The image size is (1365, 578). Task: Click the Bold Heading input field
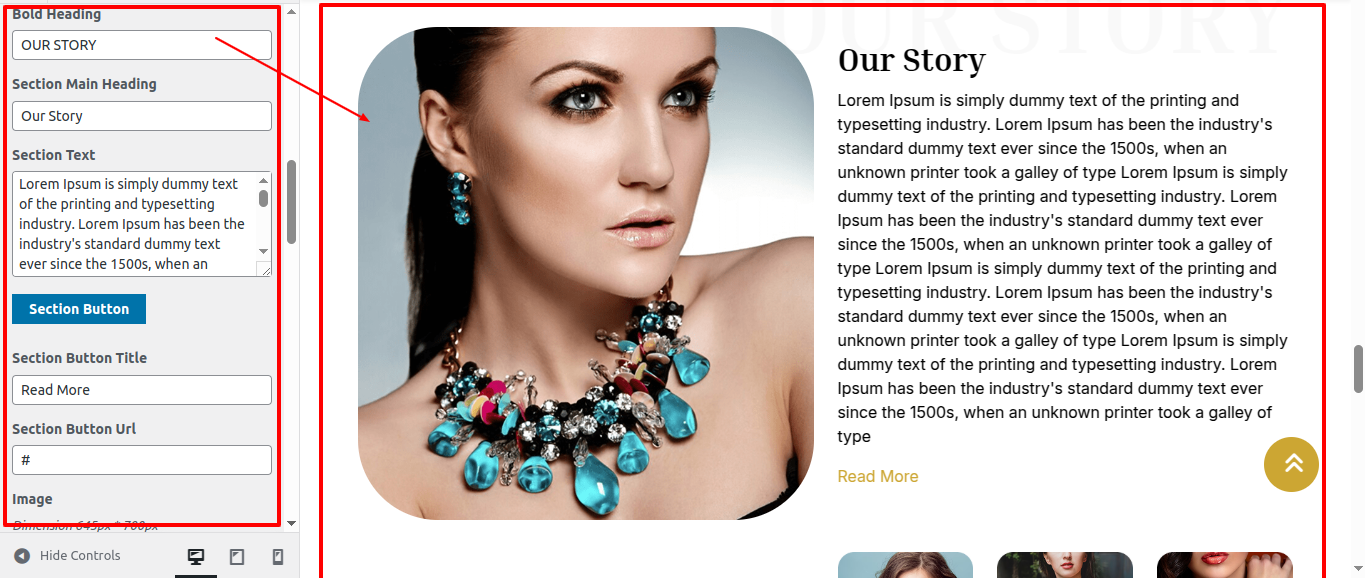click(142, 45)
